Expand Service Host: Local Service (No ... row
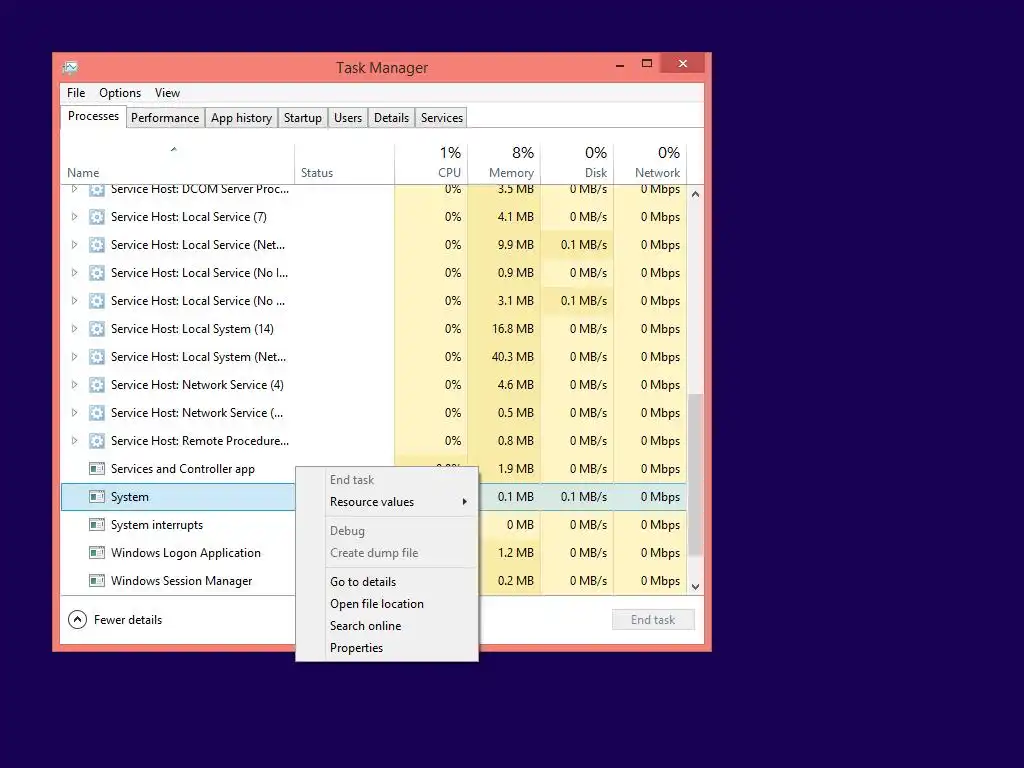The width and height of the screenshot is (1024, 768). pyautogui.click(x=74, y=301)
